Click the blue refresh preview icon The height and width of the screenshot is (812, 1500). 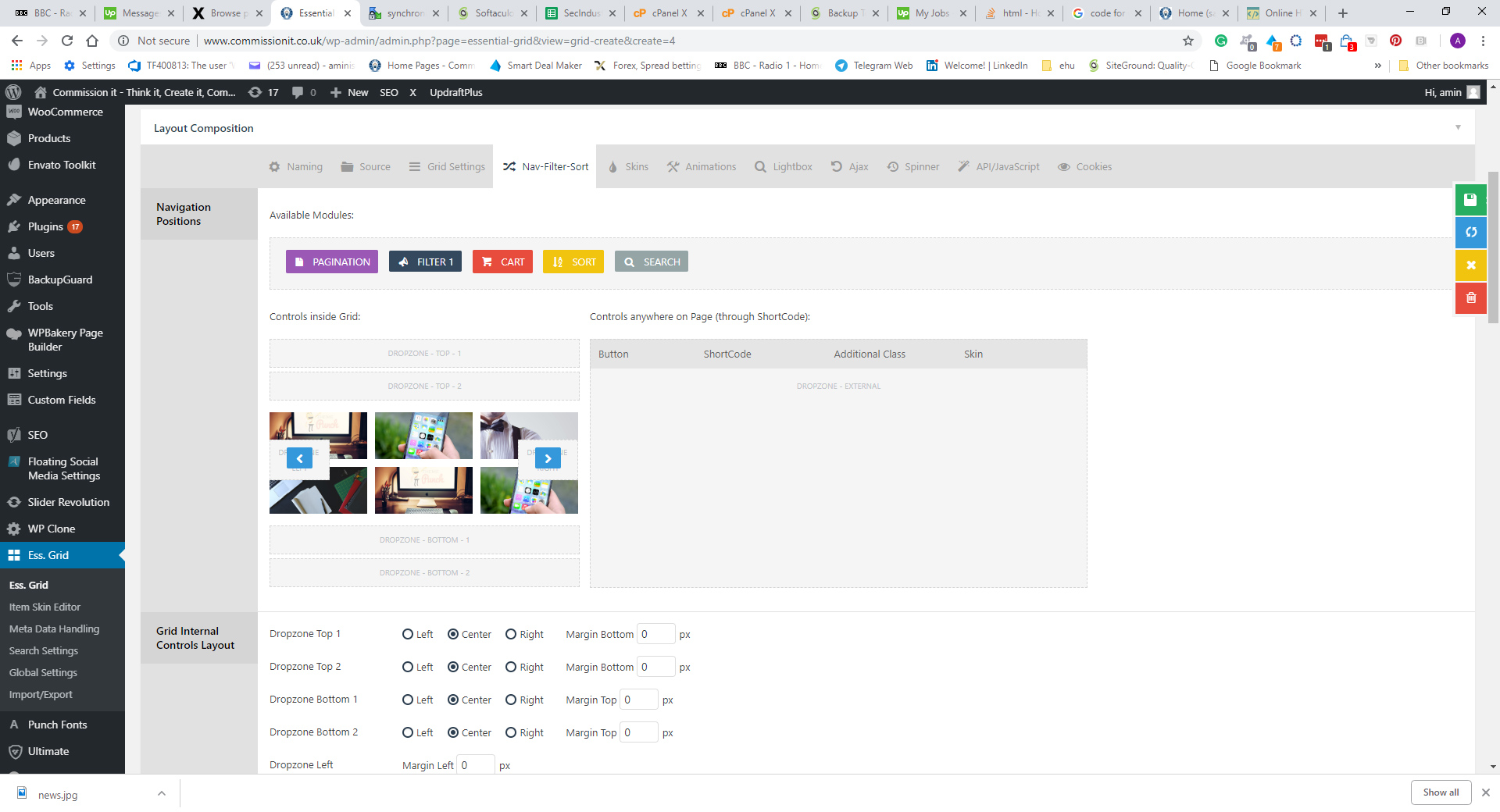click(x=1470, y=232)
